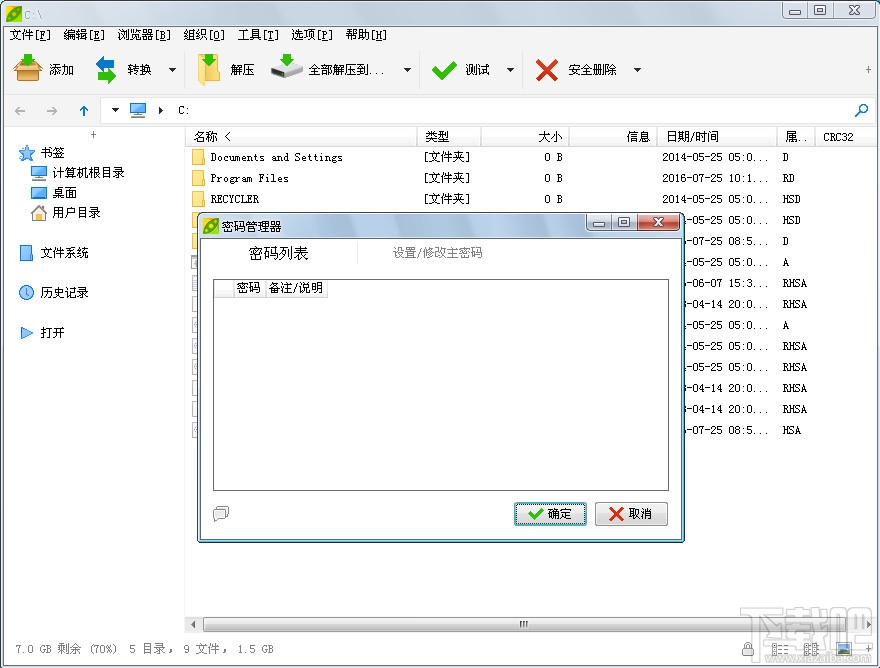Open the Extract all to dropdown arrow
This screenshot has height=668, width=880.
point(407,70)
